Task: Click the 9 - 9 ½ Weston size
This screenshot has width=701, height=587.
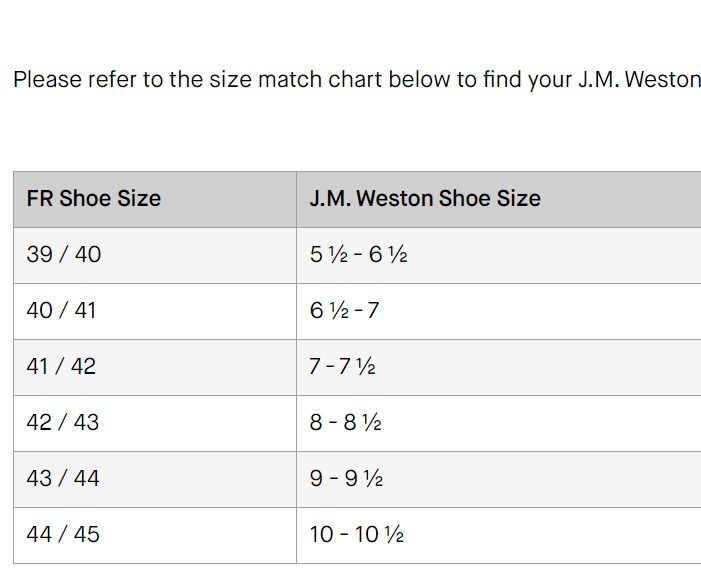Action: (345, 478)
